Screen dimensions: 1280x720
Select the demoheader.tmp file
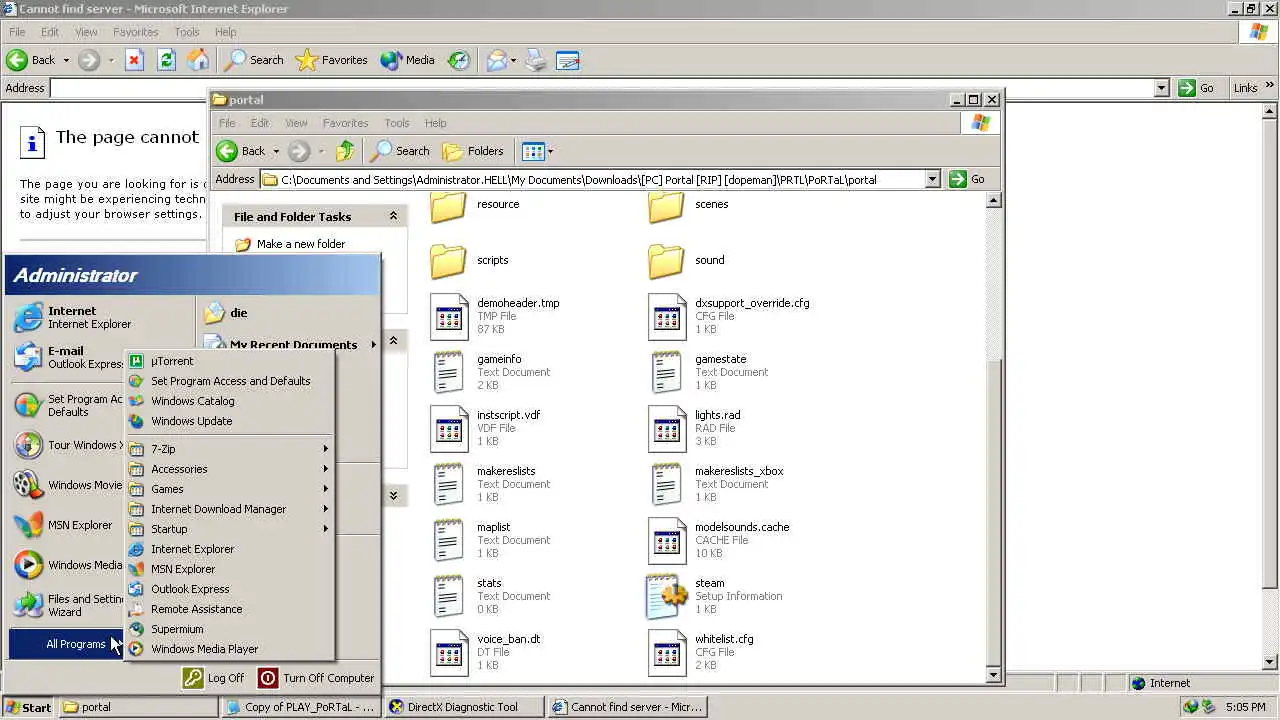point(495,316)
